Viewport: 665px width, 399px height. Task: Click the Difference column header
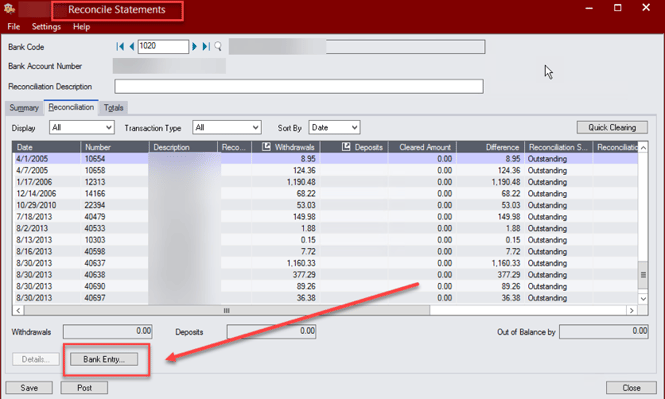[x=491, y=147]
